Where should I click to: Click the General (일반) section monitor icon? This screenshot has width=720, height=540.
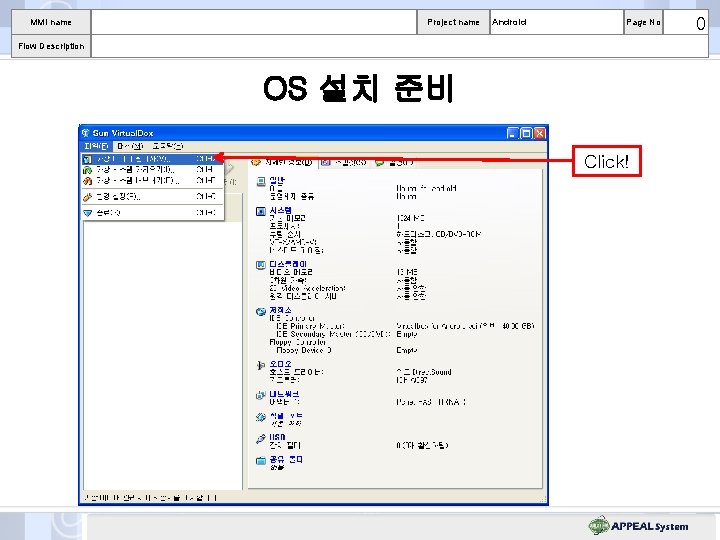(x=261, y=181)
